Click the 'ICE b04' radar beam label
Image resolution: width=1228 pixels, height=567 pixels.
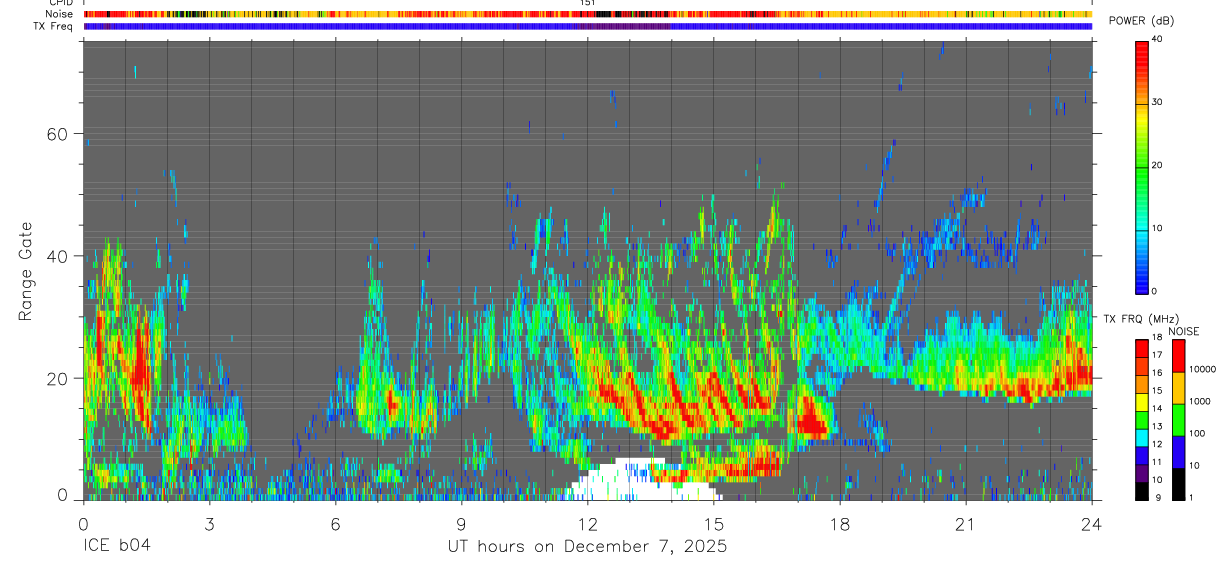(117, 547)
